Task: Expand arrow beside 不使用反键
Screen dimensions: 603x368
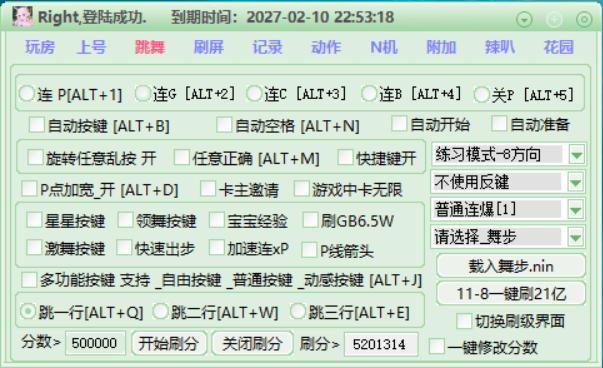Action: (x=576, y=182)
